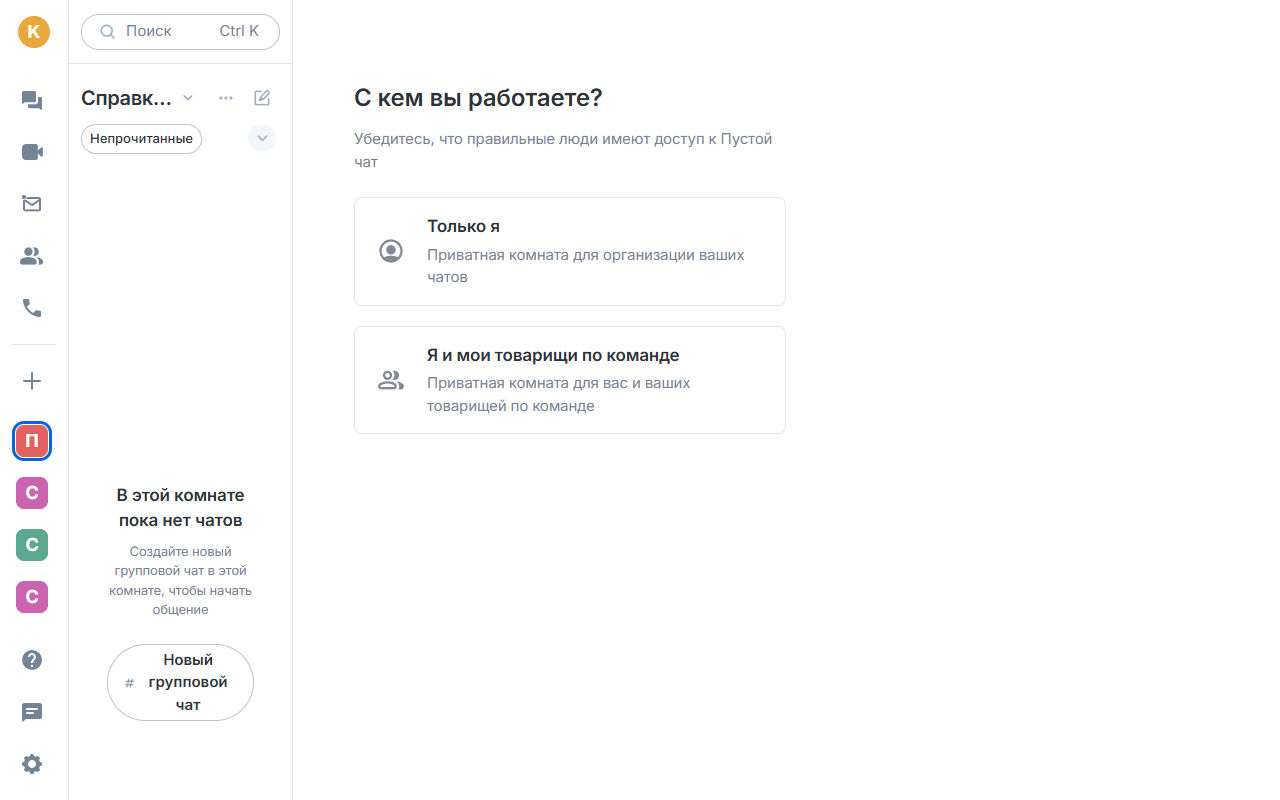Expand the filter chevron next to Непрочитанные
This screenshot has height=800, width=1280.
tap(262, 138)
